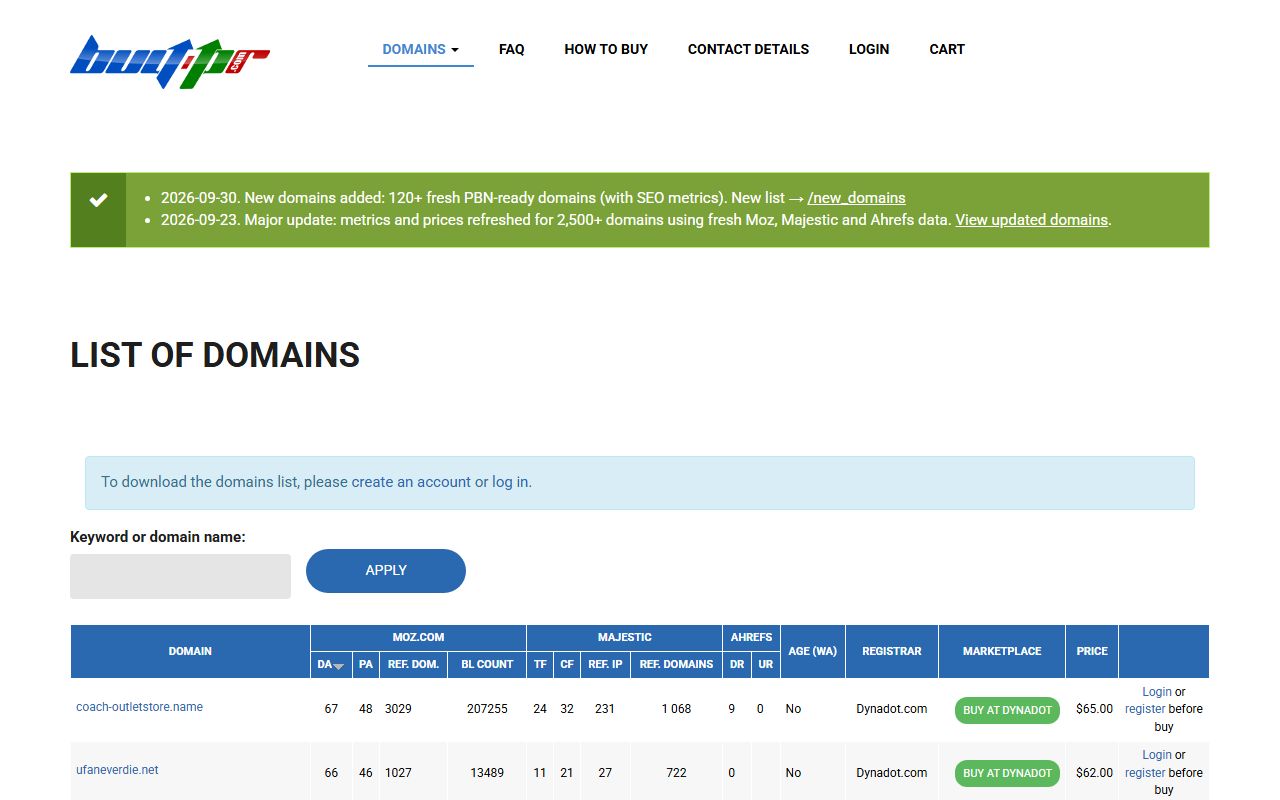The height and width of the screenshot is (800, 1280).
Task: Click the $62.00 price cell
Action: [1094, 773]
